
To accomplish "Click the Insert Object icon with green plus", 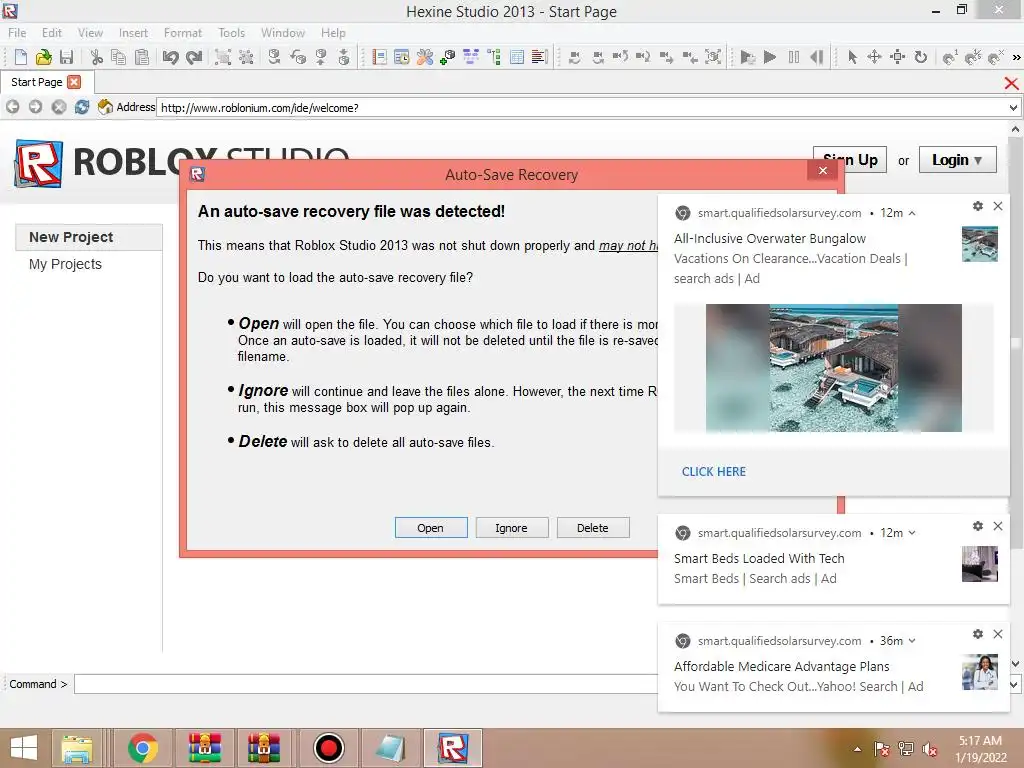I will coord(447,57).
